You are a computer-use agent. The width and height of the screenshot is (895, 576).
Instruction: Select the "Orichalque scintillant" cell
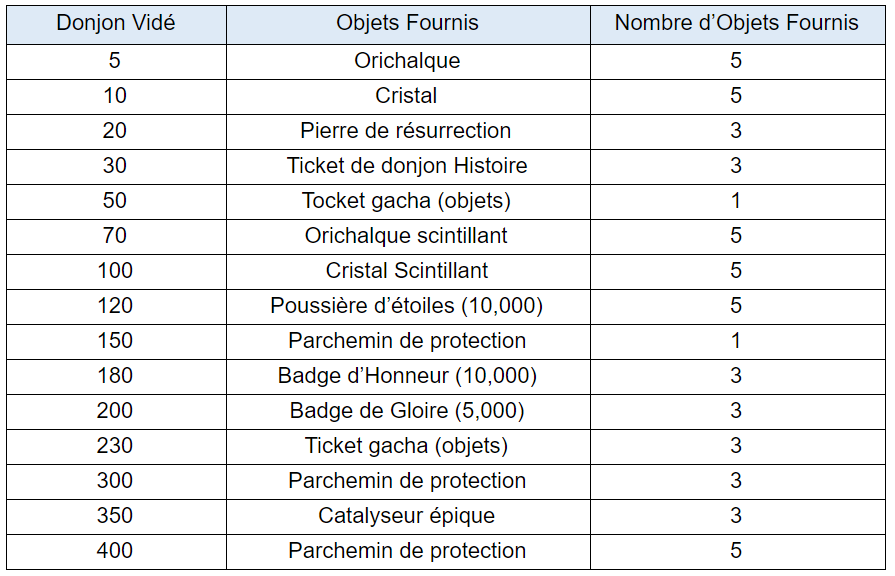point(407,236)
